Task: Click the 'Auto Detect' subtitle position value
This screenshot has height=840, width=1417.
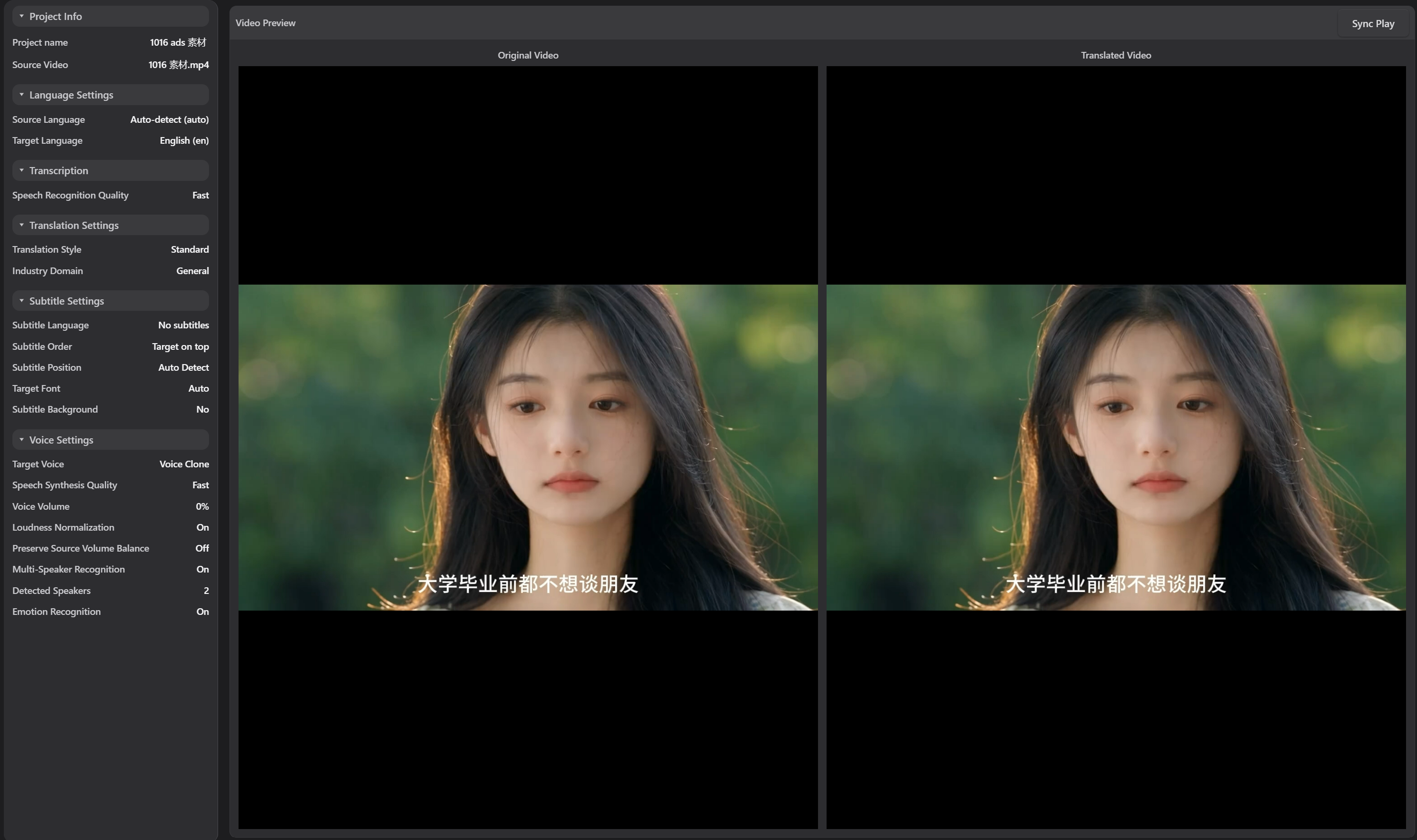Action: [183, 367]
